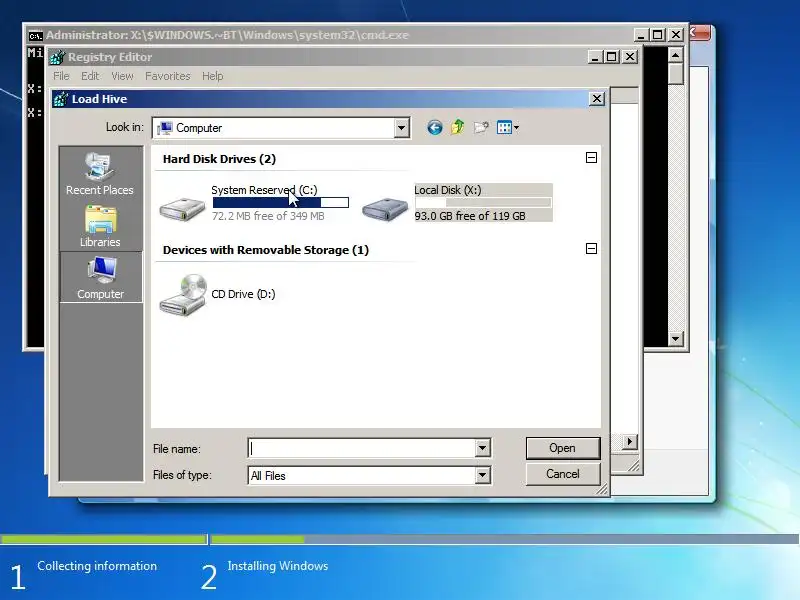Select the System Reserved (C:) drive icon

pos(182,208)
